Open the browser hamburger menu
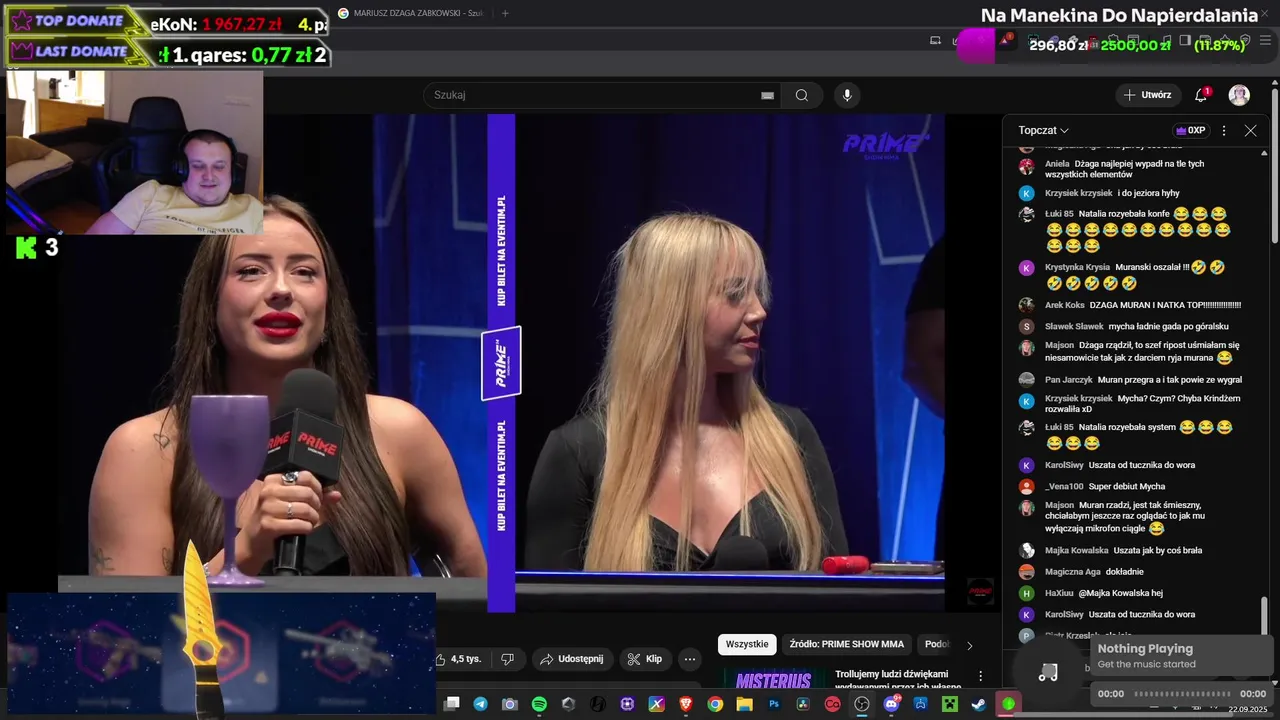 pyautogui.click(x=1263, y=41)
